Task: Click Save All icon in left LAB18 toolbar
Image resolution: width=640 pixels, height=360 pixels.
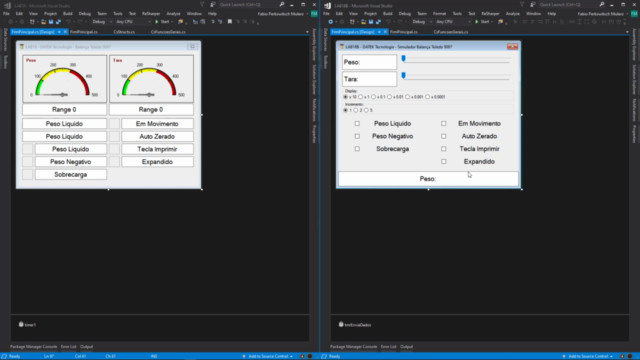Action: pos(58,22)
